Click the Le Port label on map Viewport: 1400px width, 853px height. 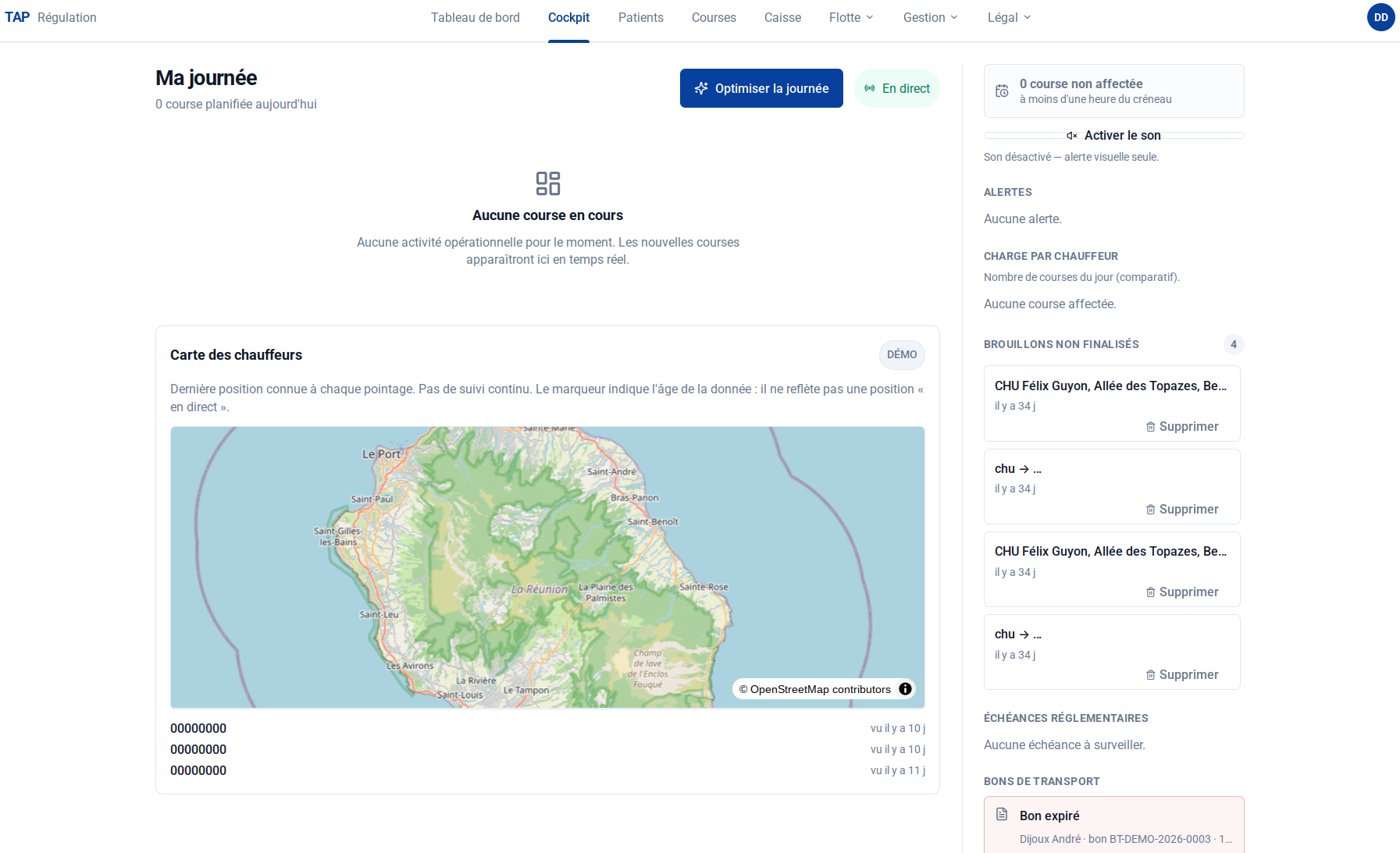[x=381, y=454]
